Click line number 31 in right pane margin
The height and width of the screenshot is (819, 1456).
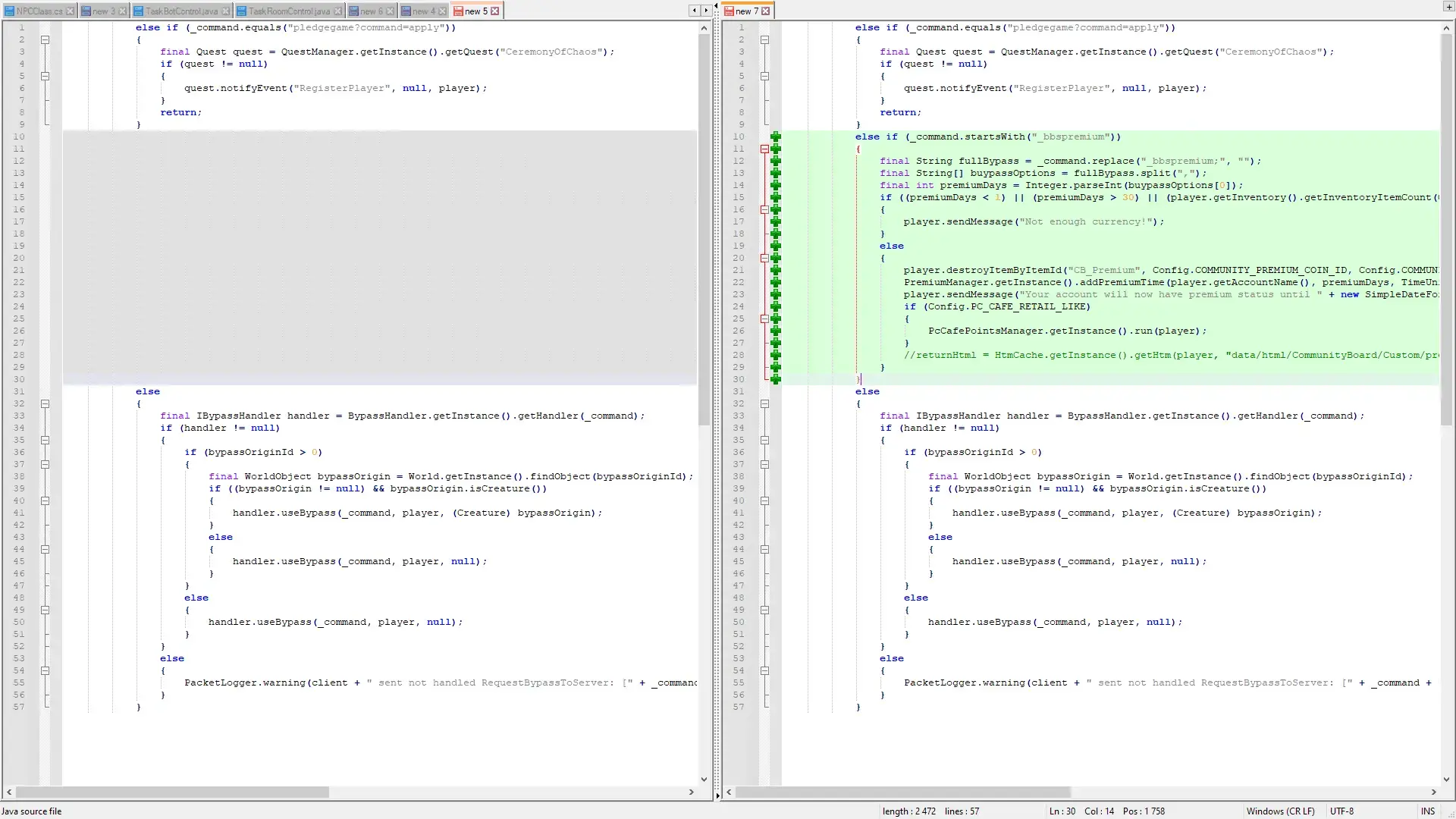pos(739,392)
